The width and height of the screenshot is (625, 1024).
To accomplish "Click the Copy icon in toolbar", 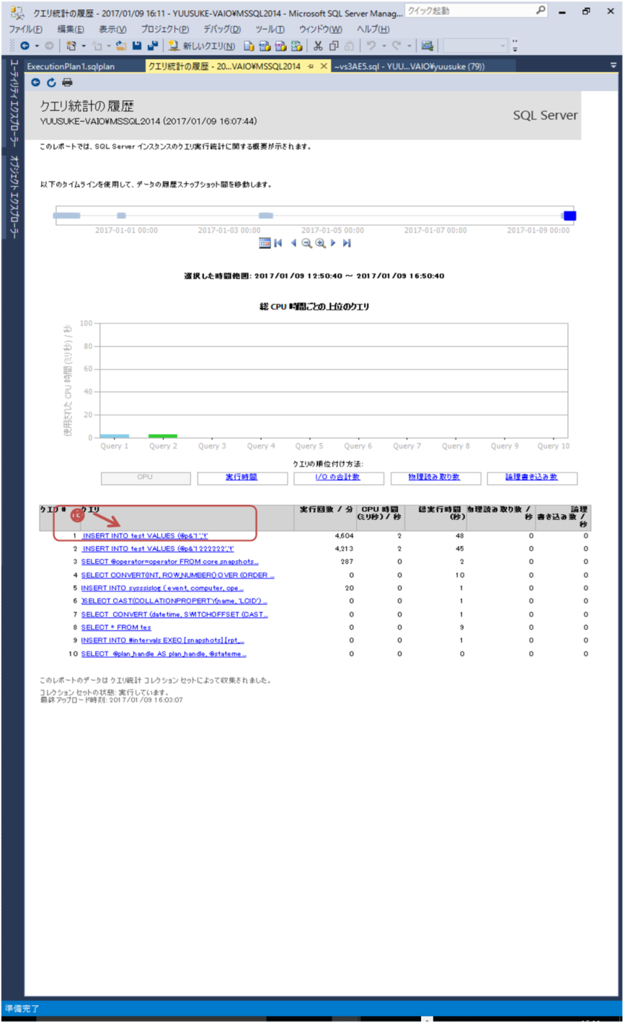I will pyautogui.click(x=334, y=46).
